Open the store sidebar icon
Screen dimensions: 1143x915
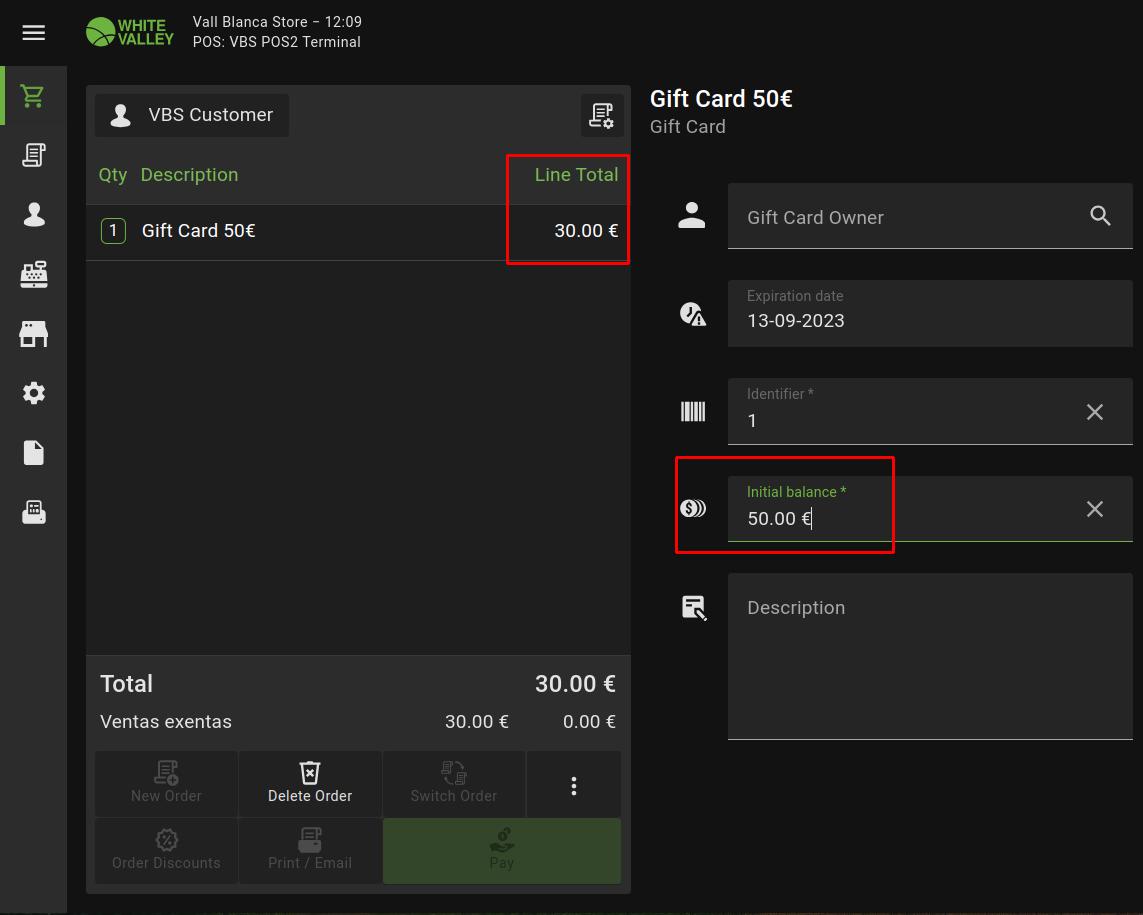tap(33, 334)
